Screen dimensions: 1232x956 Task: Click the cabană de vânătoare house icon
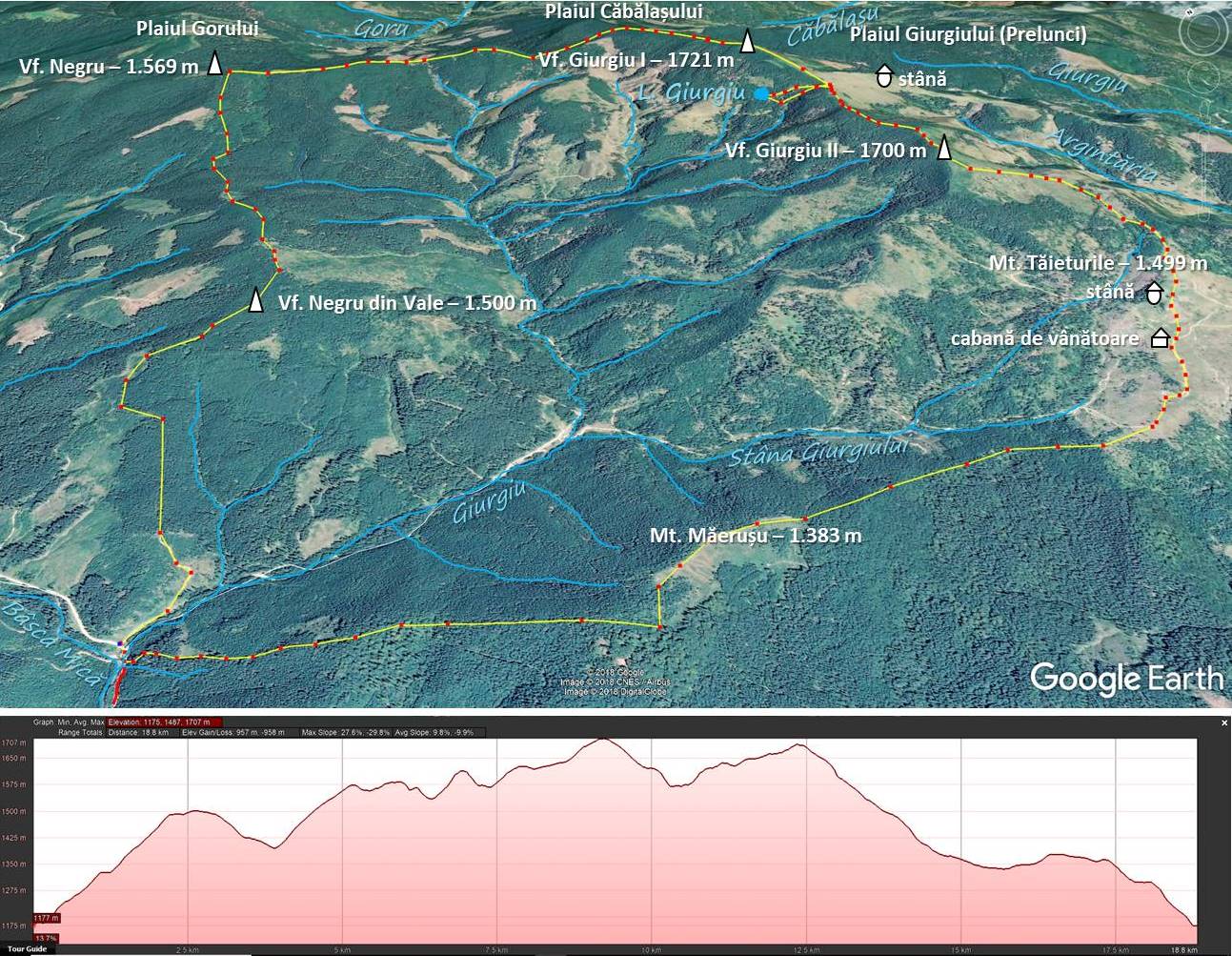tap(1160, 338)
